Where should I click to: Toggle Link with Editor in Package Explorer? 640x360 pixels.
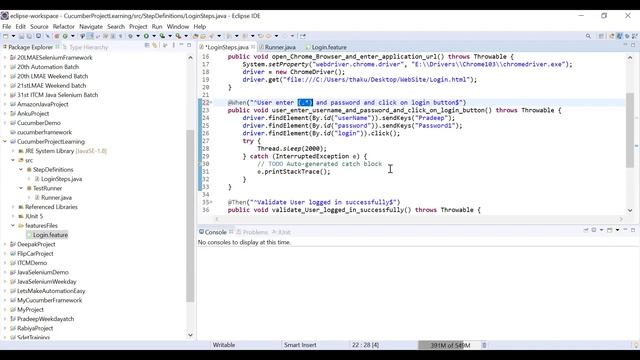point(155,45)
